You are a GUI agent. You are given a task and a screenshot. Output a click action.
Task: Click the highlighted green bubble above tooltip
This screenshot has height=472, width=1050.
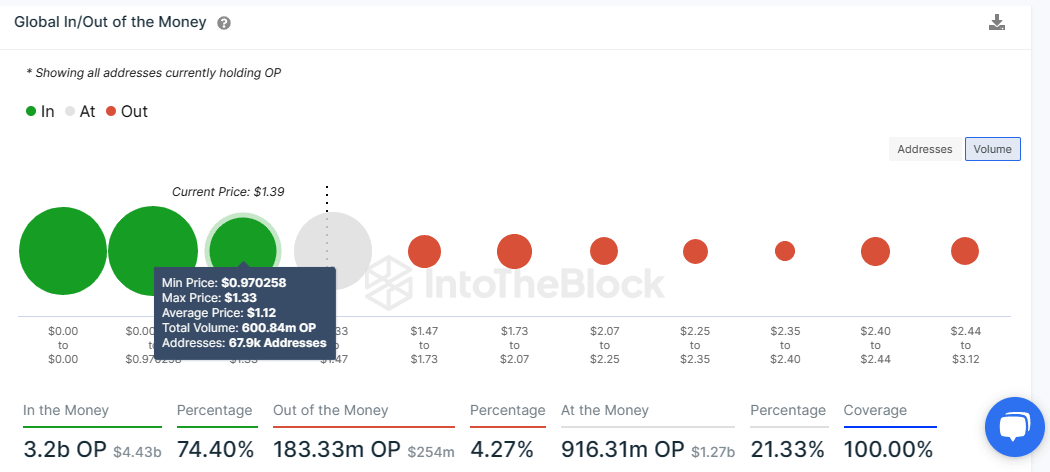pyautogui.click(x=242, y=243)
